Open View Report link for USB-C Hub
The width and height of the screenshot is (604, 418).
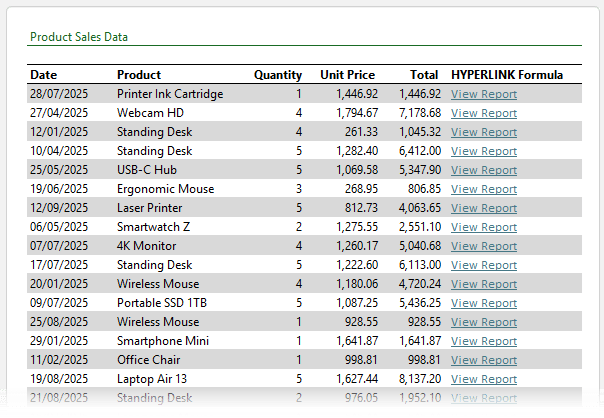coord(484,170)
